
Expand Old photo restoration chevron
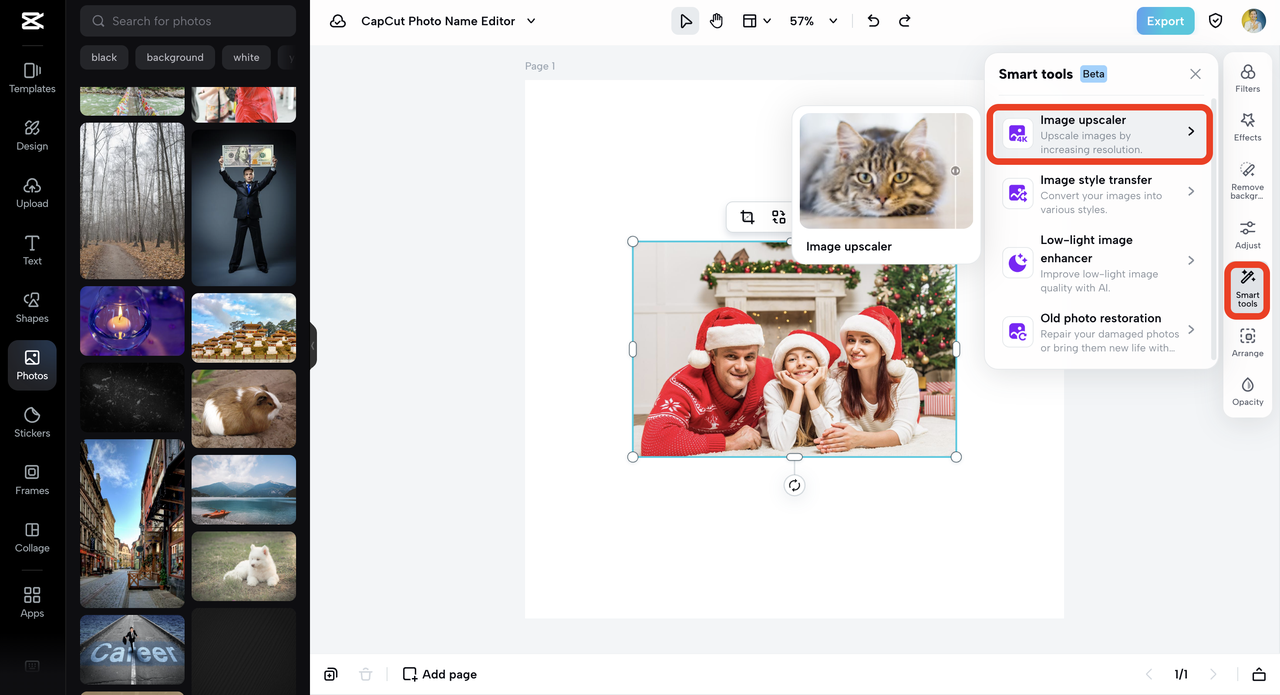1191,330
